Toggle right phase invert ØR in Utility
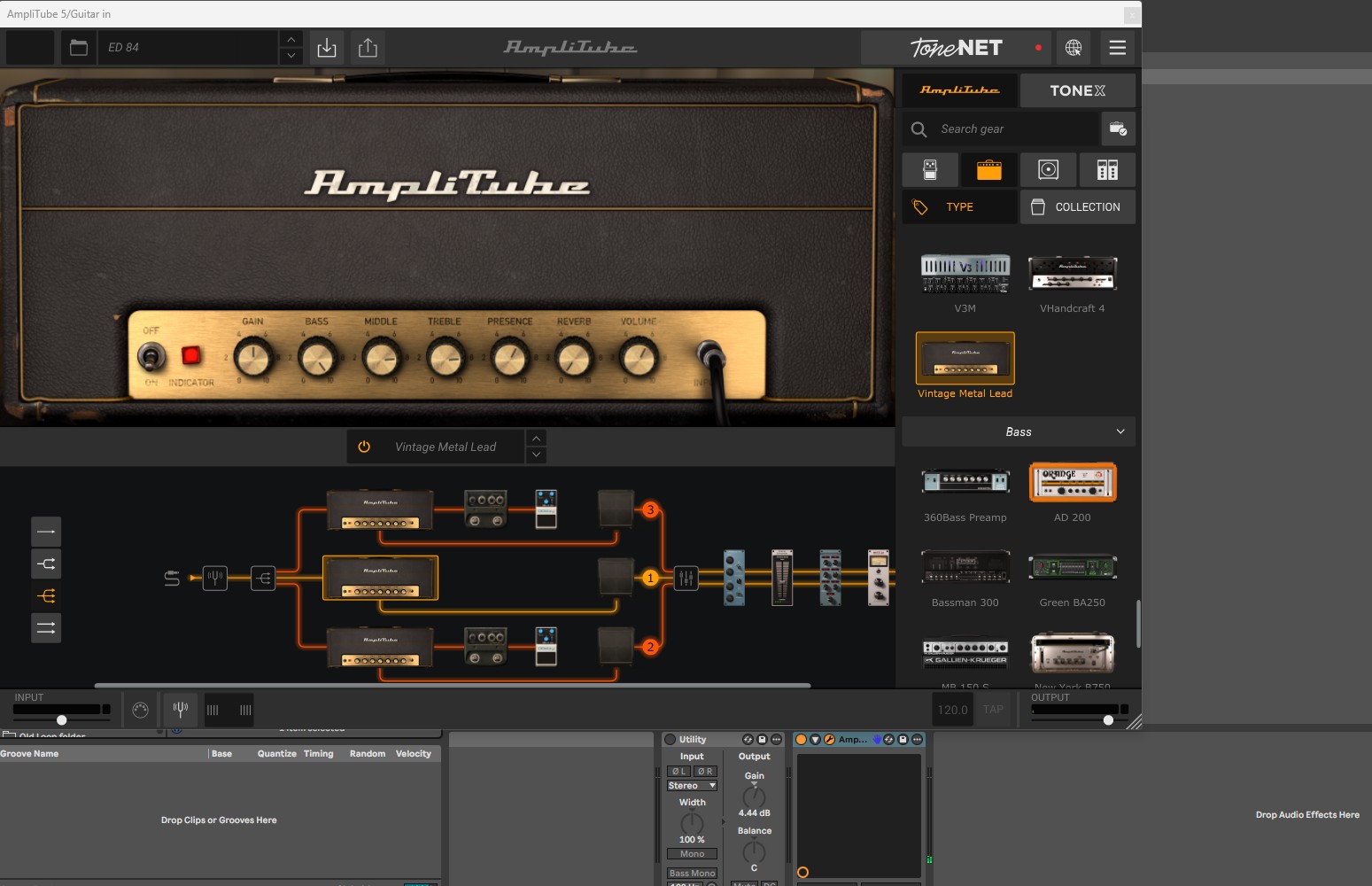Viewport: 1372px width, 886px height. coord(705,772)
